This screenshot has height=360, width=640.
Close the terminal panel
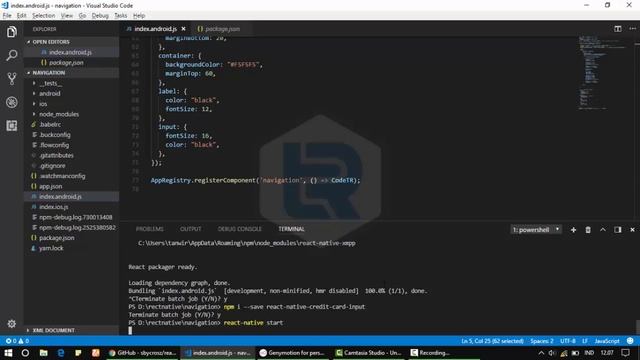pos(632,230)
